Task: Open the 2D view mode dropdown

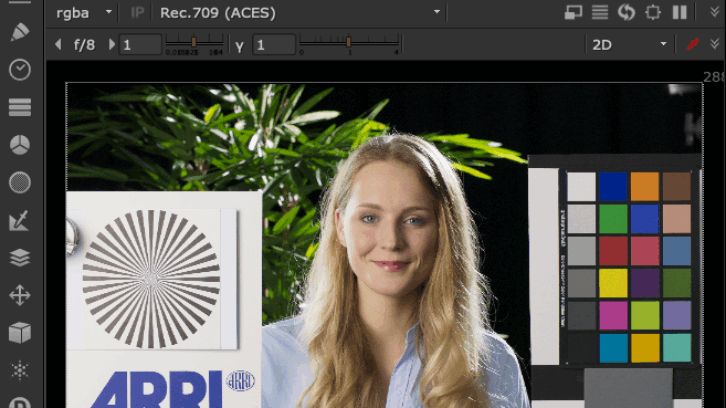Action: click(x=629, y=45)
